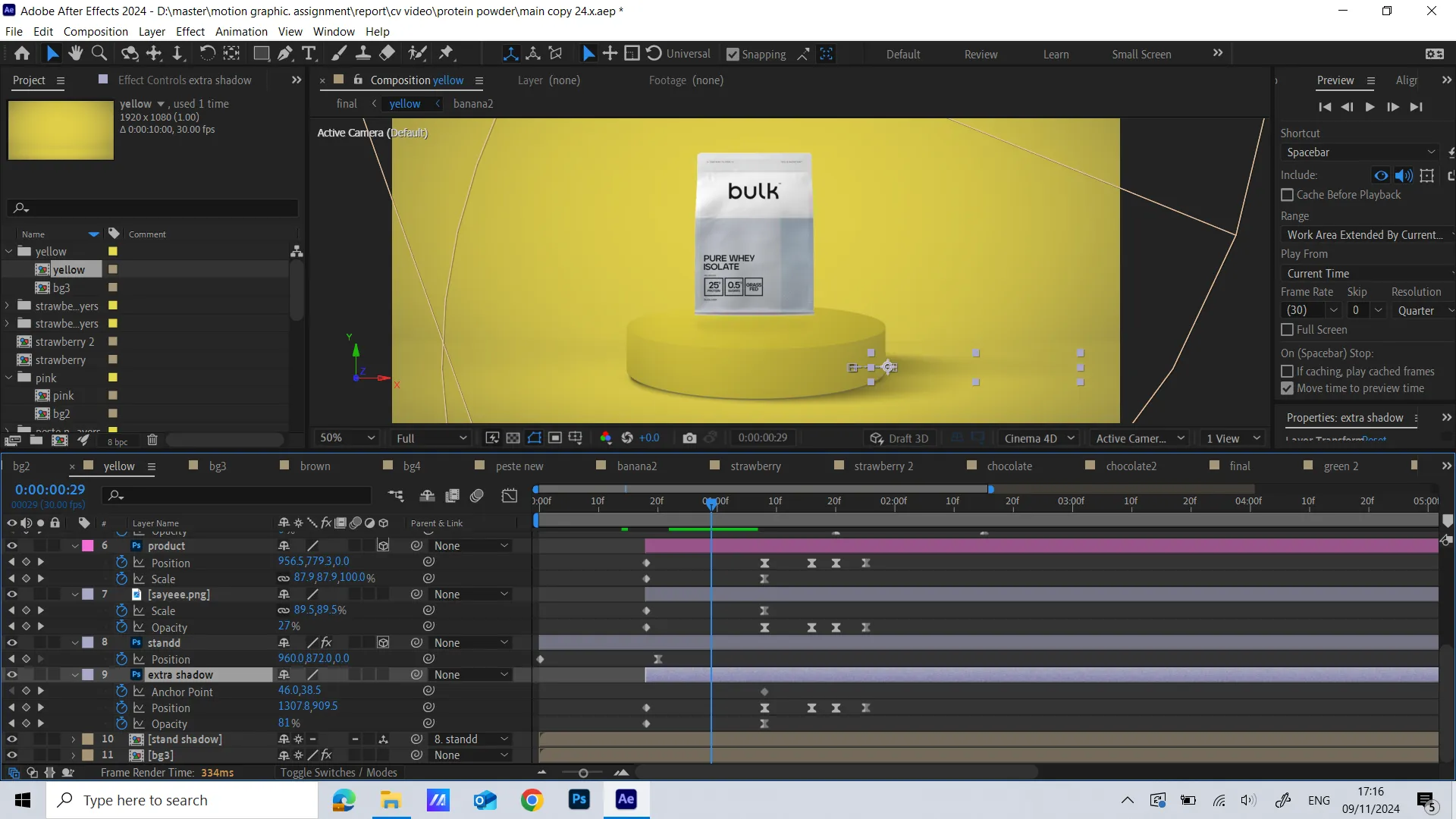
Task: Enable the Snapping checkbox
Action: tap(733, 54)
